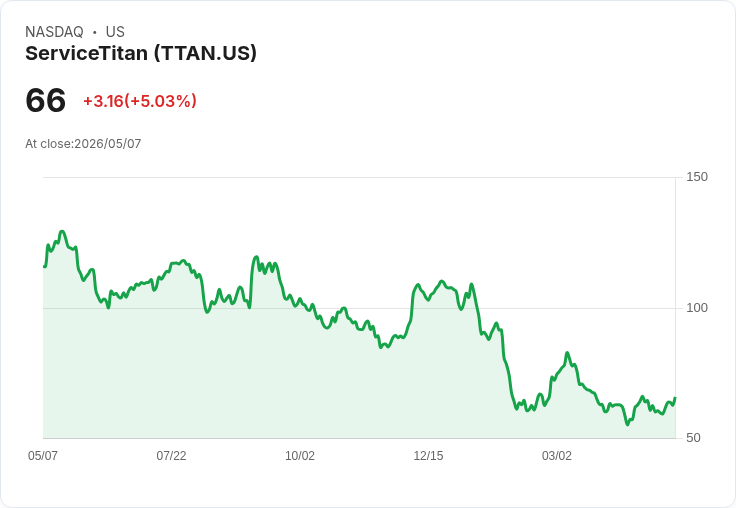The width and height of the screenshot is (736, 508).
Task: Click the 100 value on the price axis
Action: 697,308
